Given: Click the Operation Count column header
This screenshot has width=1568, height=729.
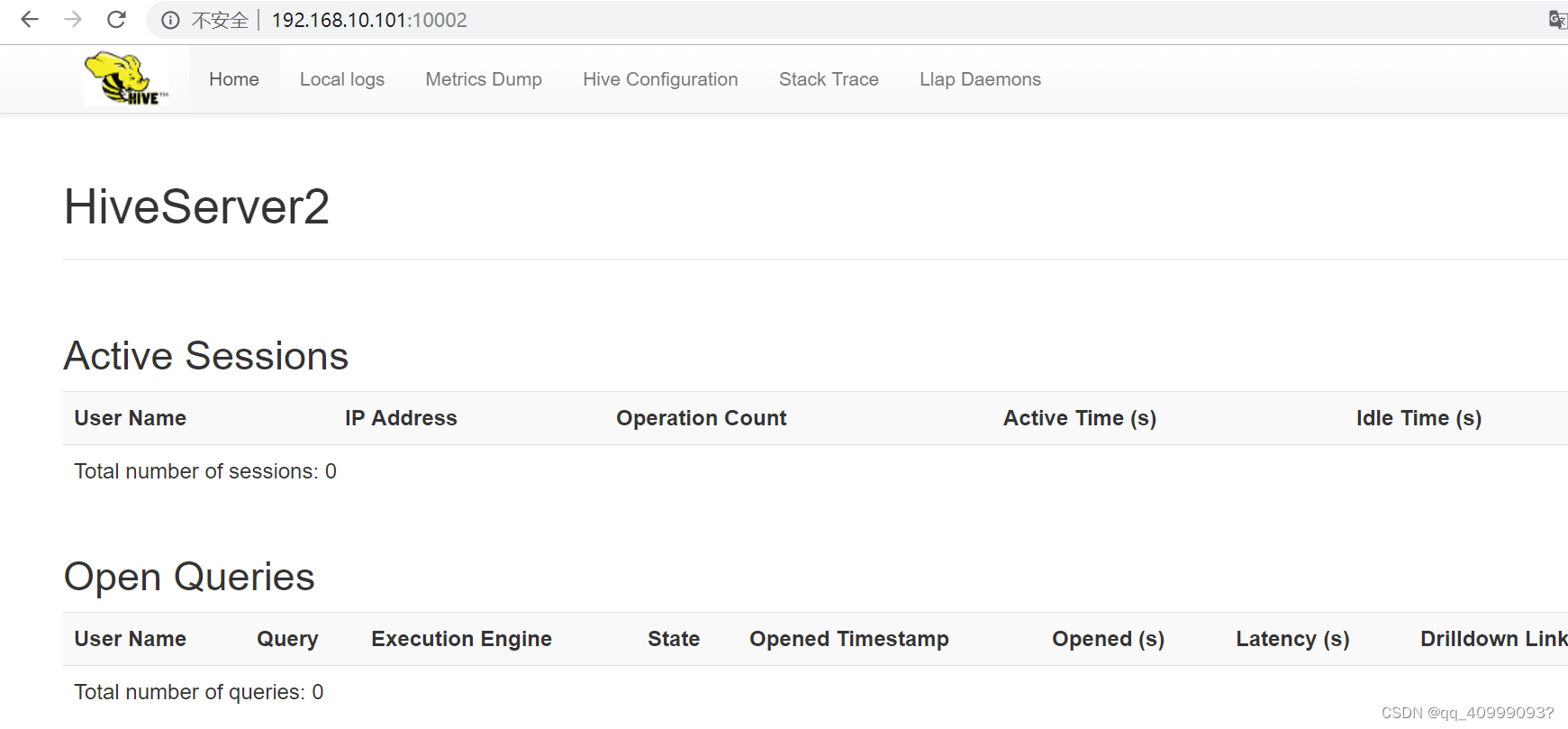Looking at the screenshot, I should 702,418.
